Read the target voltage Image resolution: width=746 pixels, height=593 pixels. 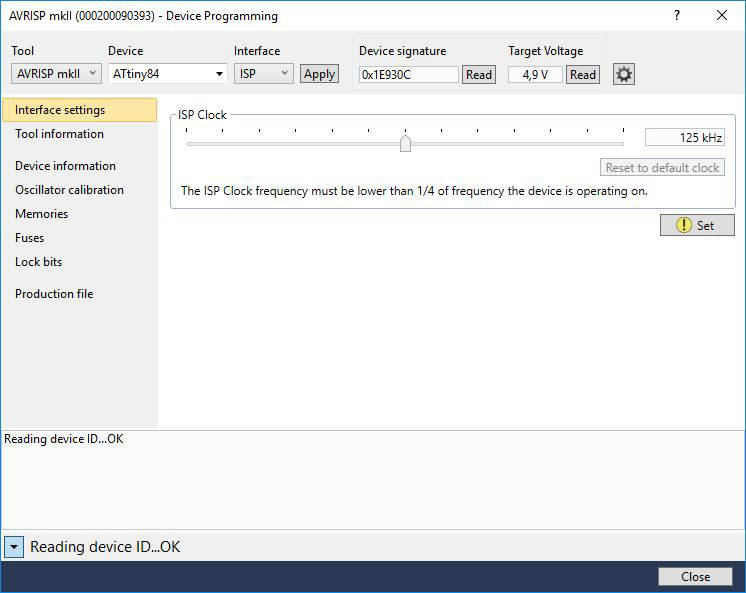pos(582,74)
